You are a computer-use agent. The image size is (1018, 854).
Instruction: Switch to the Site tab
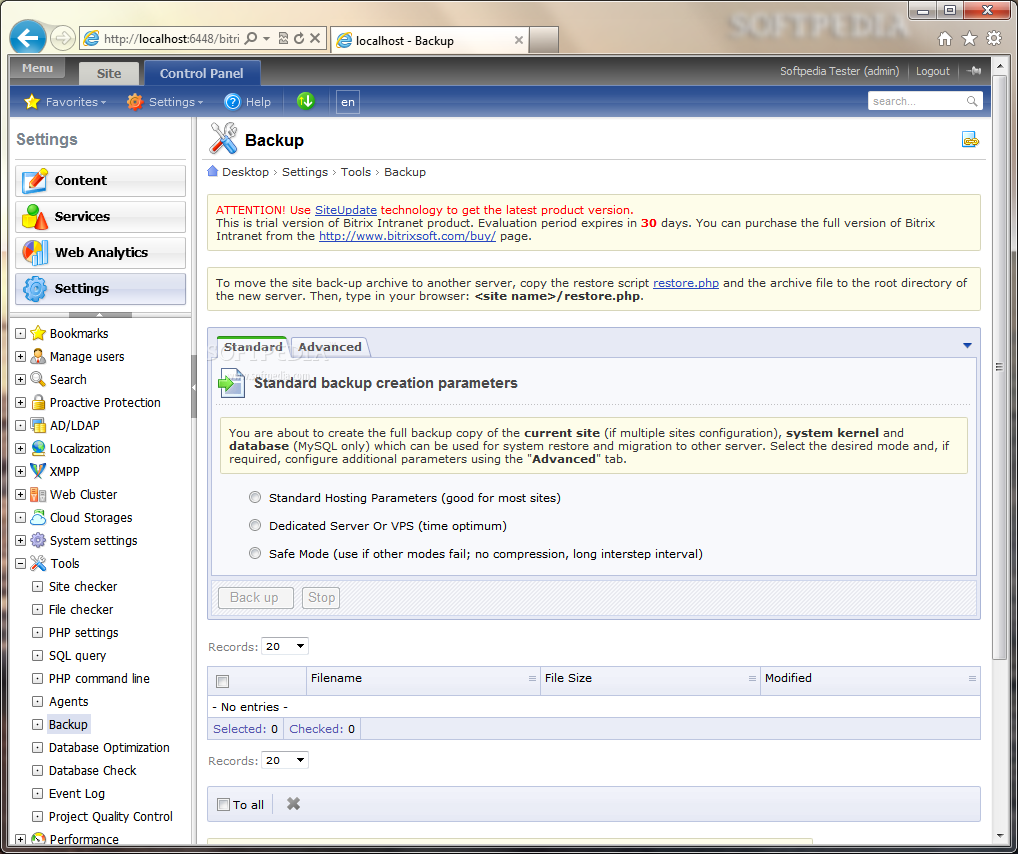pyautogui.click(x=108, y=73)
